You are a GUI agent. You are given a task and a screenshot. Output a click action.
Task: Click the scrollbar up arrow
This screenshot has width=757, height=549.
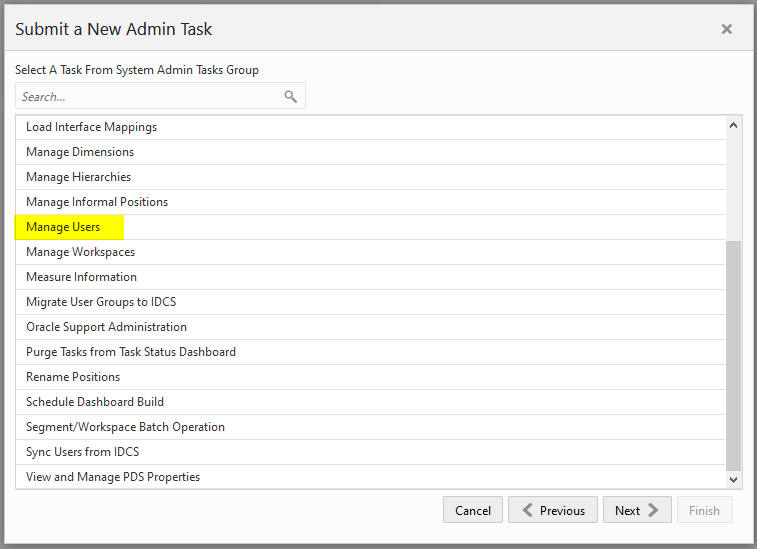tap(733, 126)
